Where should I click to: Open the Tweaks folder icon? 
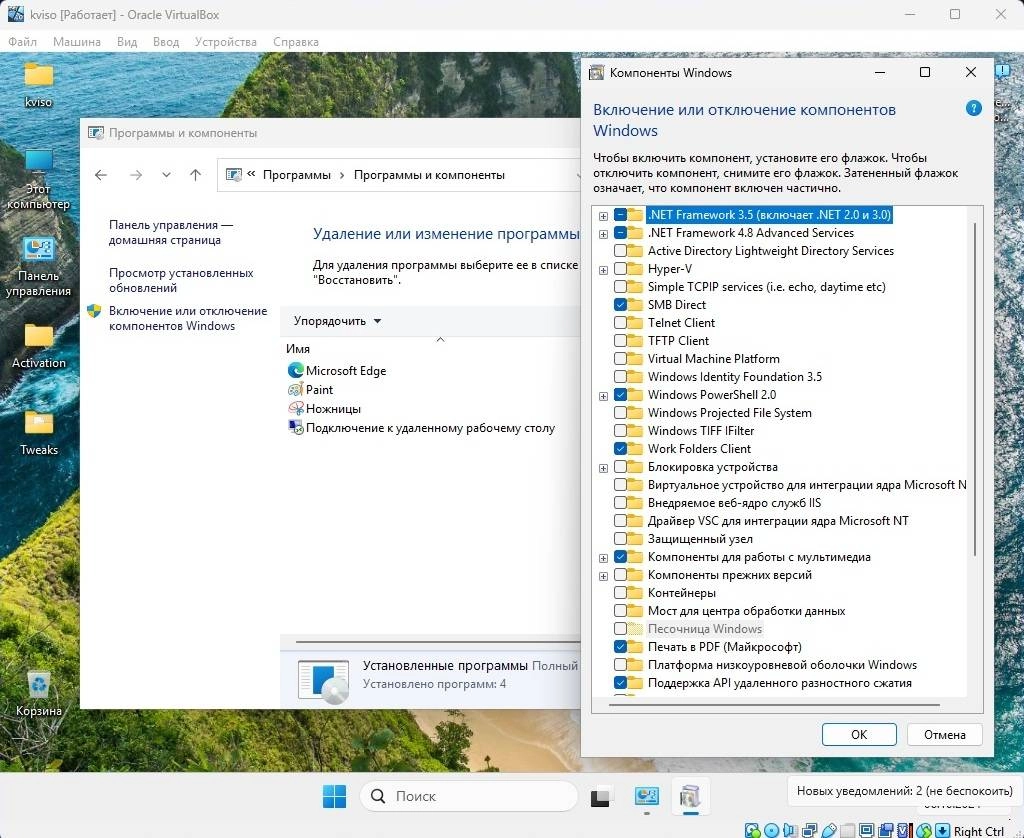[39, 432]
